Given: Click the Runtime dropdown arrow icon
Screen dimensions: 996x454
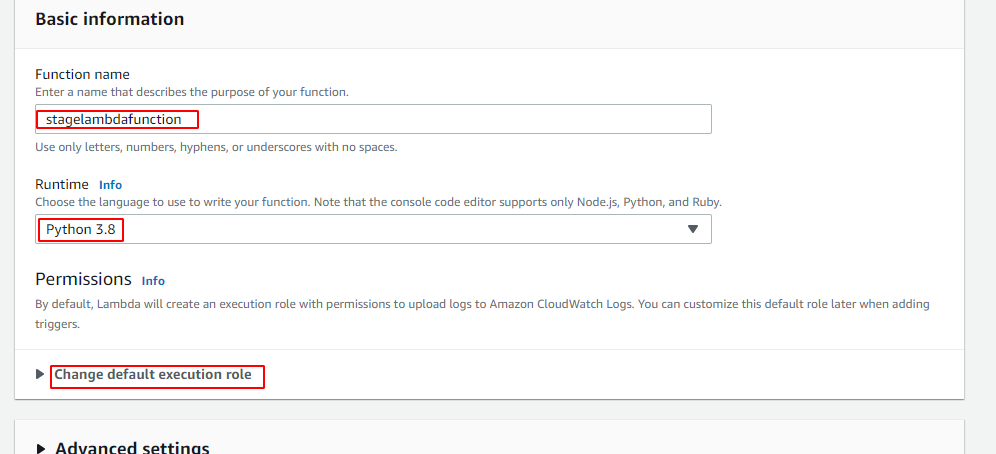Looking at the screenshot, I should click(693, 229).
